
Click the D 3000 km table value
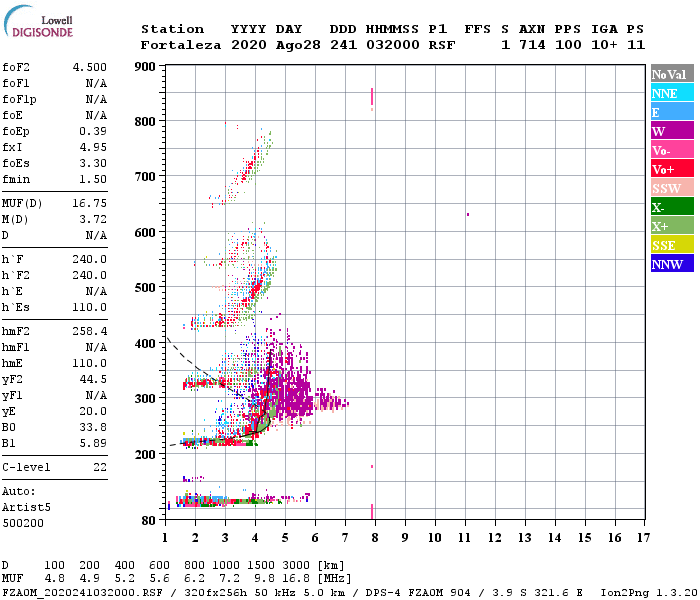click(296, 565)
